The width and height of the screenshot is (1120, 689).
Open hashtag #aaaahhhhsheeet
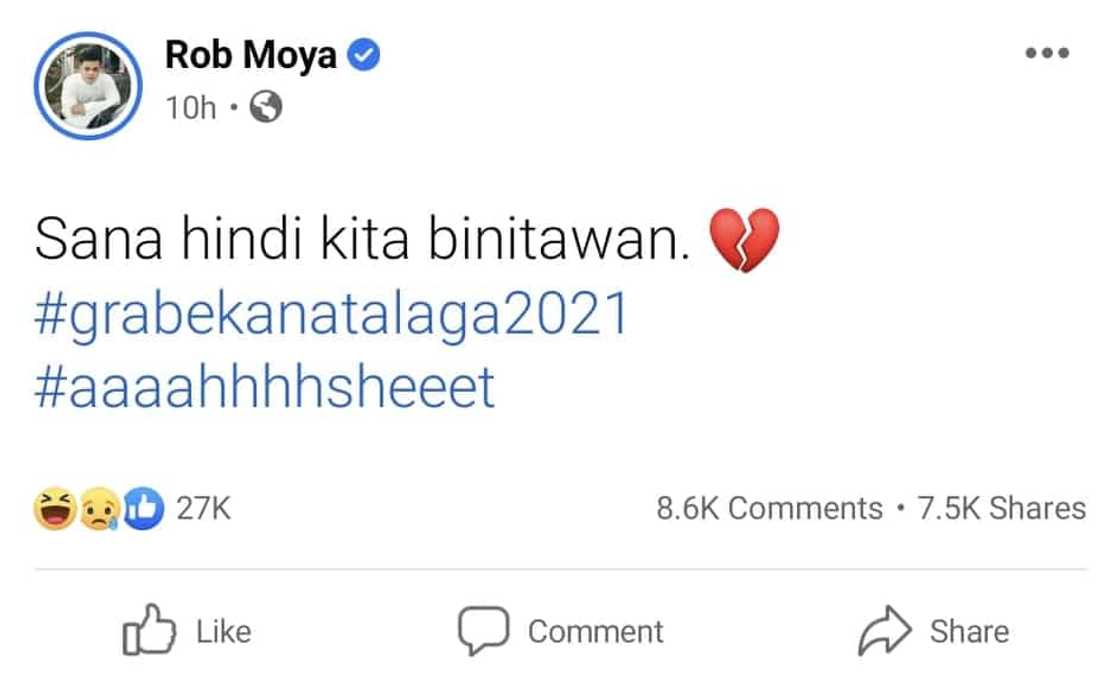[264, 388]
